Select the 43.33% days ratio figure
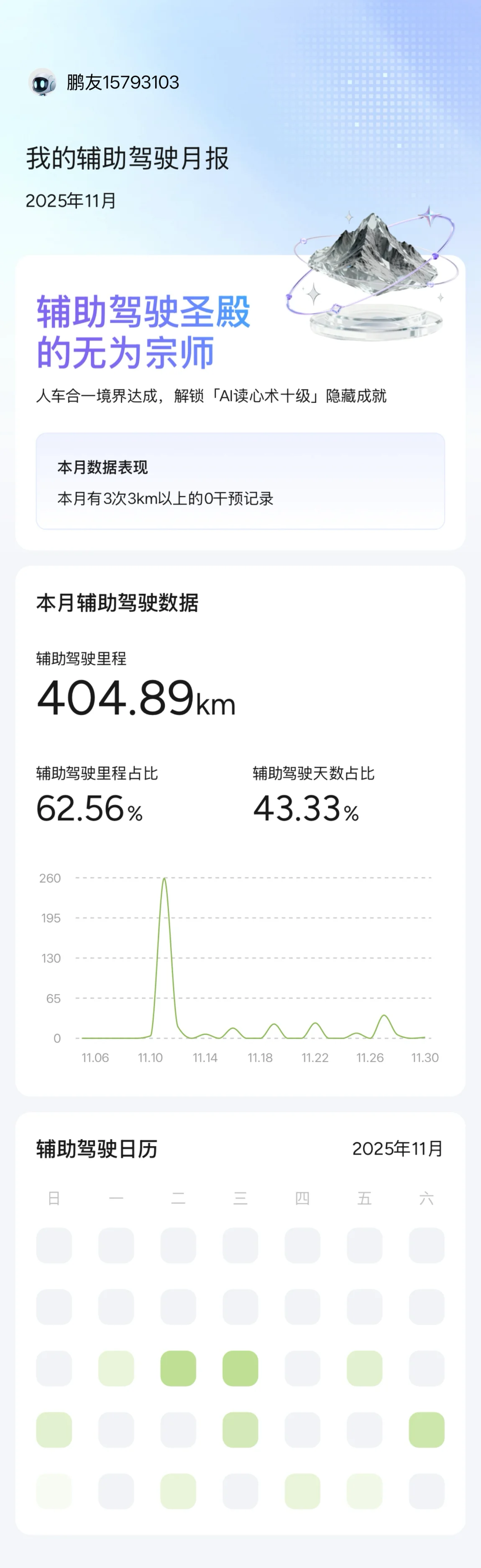Screen dimensions: 481x1568 click(x=306, y=809)
